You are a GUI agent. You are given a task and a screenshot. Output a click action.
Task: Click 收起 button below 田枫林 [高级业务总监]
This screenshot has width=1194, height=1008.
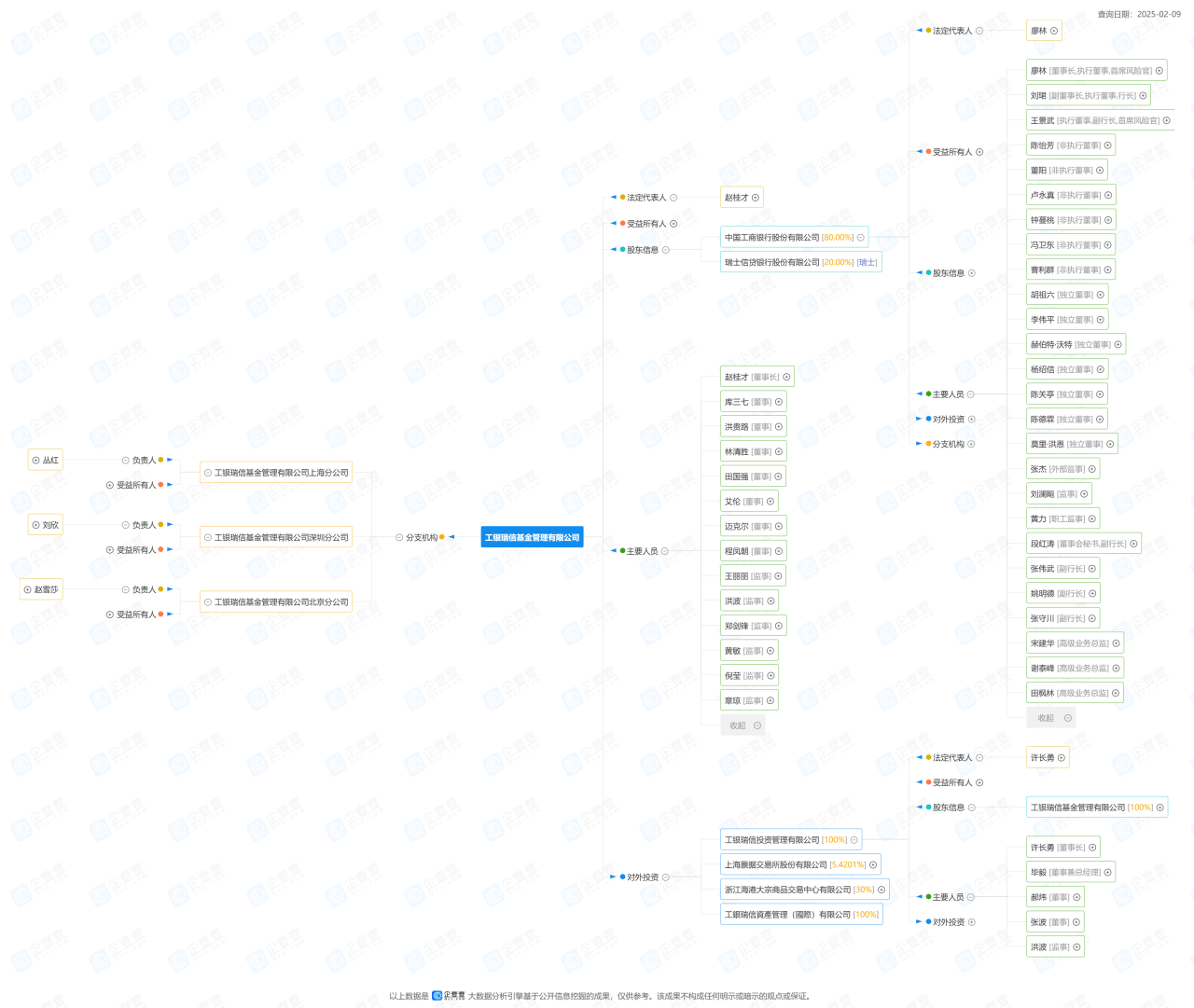(x=1051, y=718)
